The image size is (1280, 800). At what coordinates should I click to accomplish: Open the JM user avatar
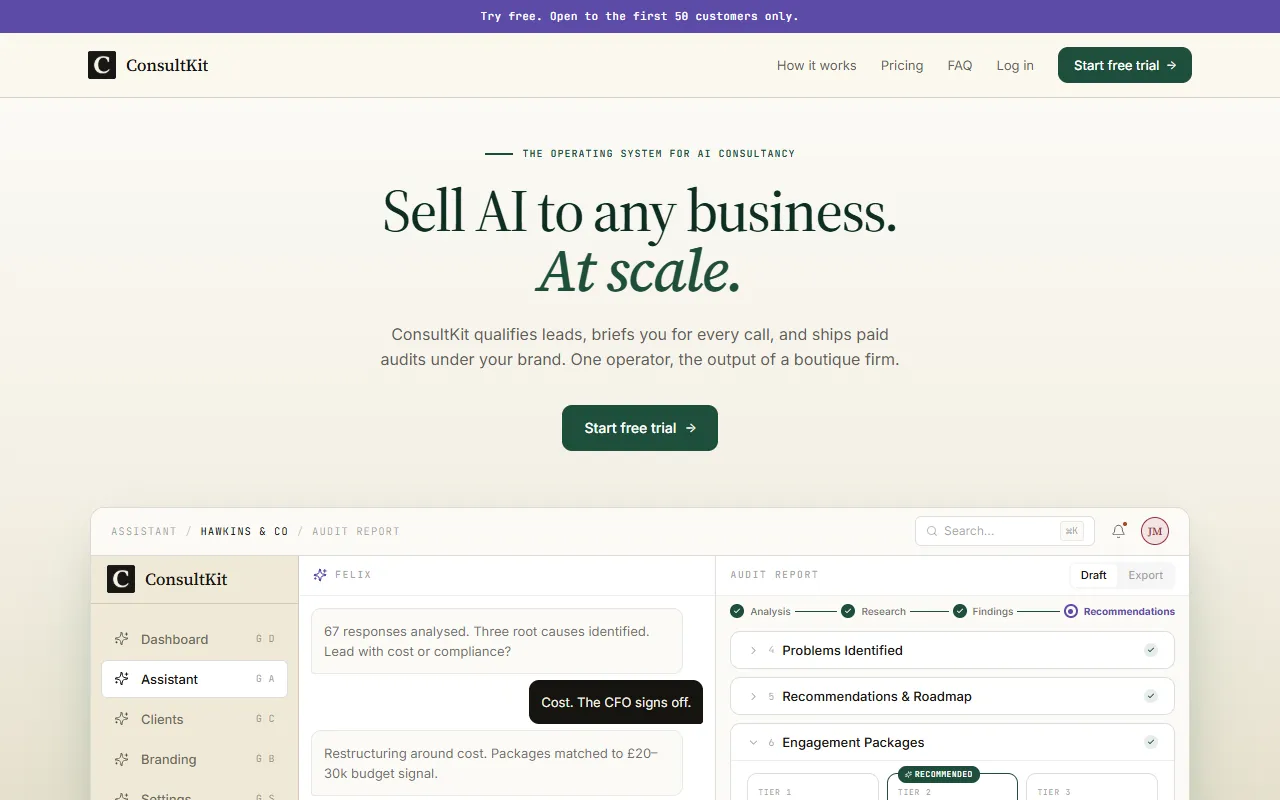coord(1155,531)
